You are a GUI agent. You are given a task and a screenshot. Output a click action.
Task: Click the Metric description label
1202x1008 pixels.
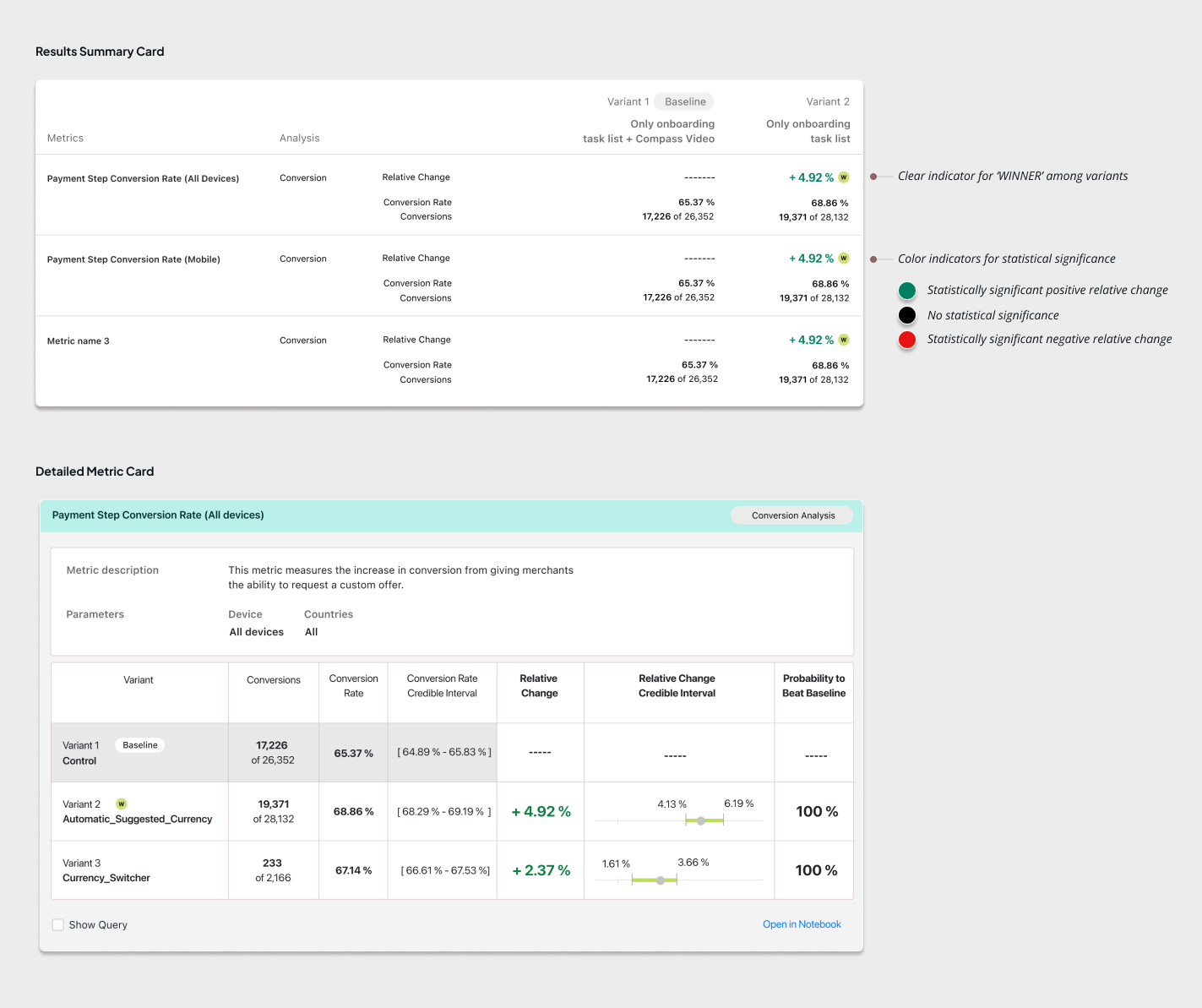click(112, 570)
